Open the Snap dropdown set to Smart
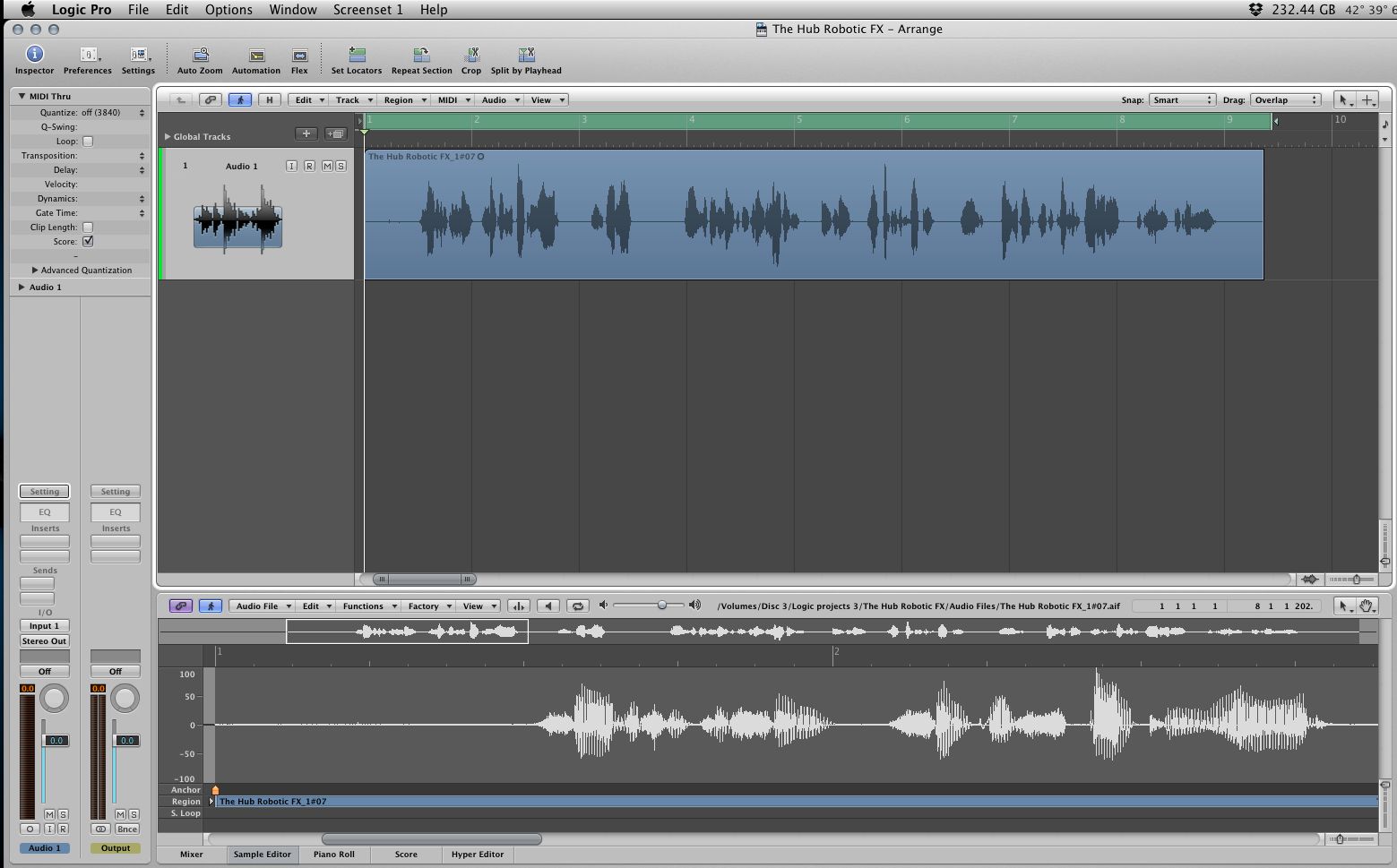1397x868 pixels. (x=1182, y=100)
